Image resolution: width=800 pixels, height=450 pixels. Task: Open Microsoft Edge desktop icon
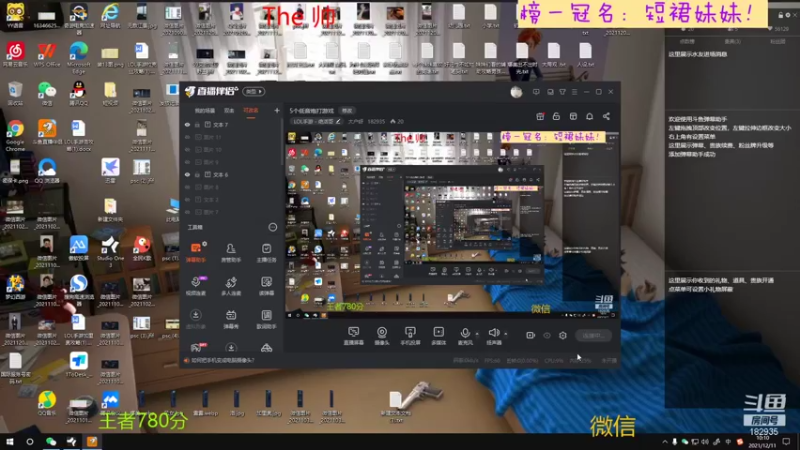(78, 58)
